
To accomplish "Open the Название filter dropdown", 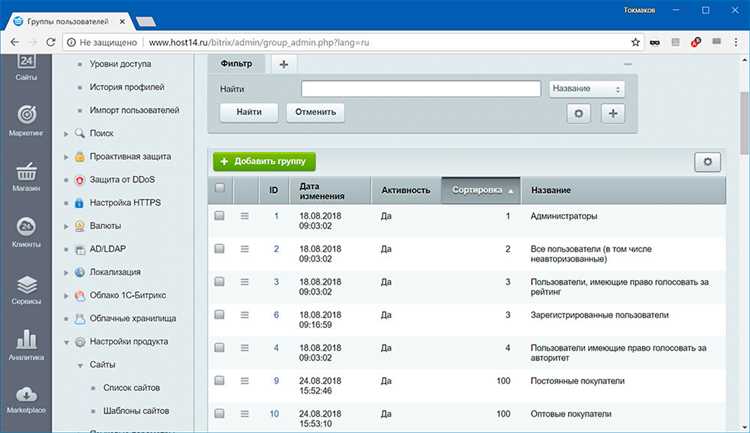I will coord(586,89).
